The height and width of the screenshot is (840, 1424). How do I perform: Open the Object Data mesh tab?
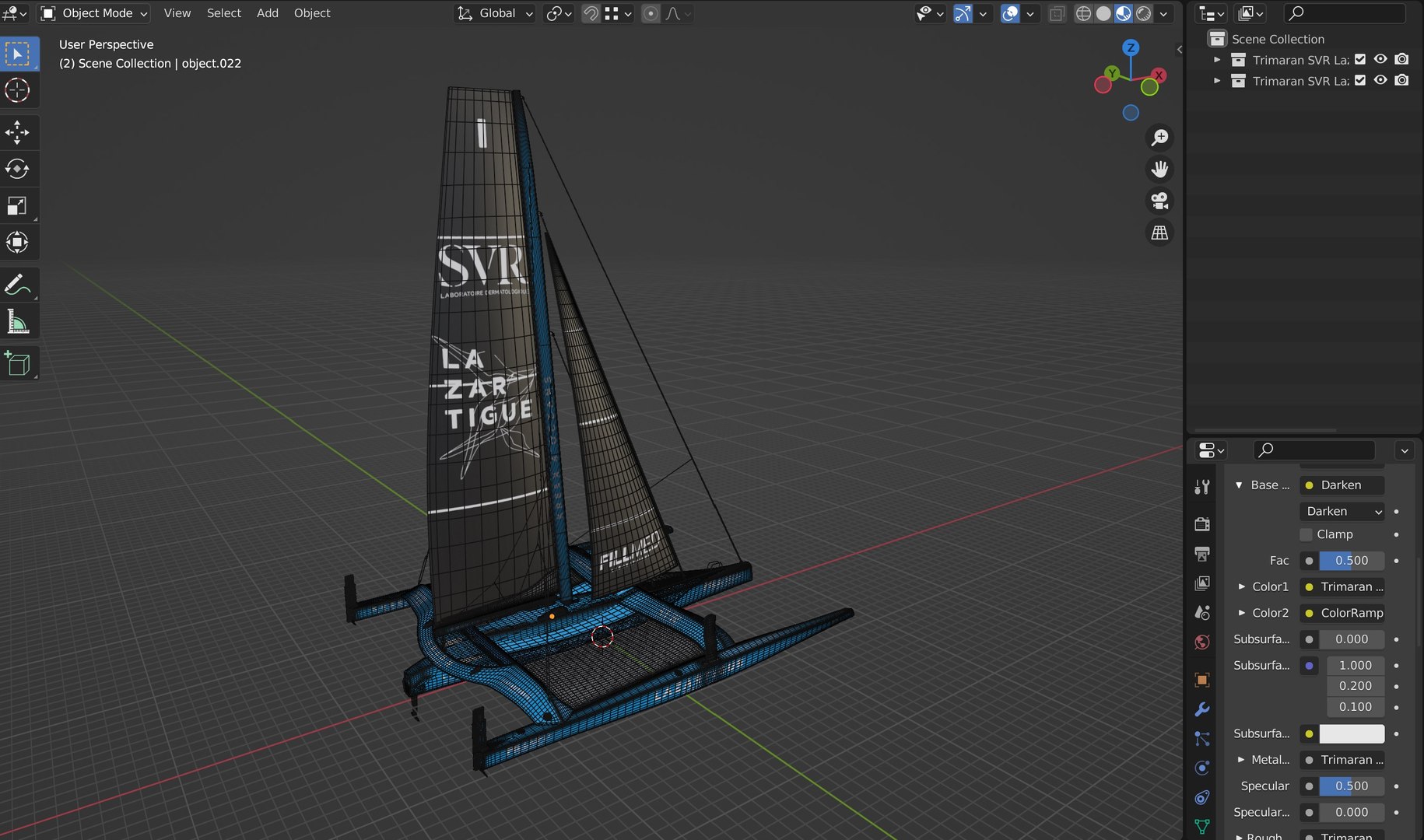(1202, 827)
